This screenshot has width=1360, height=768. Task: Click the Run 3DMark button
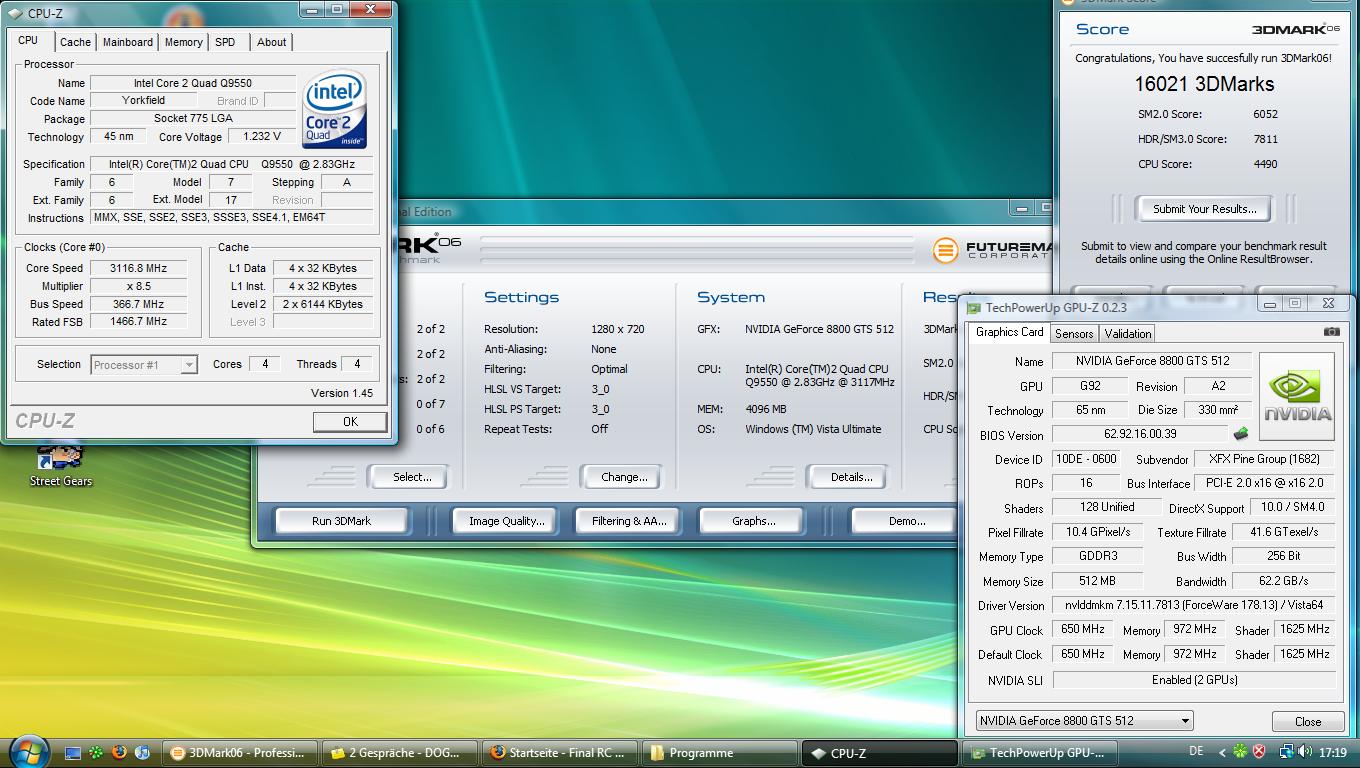pyautogui.click(x=341, y=521)
